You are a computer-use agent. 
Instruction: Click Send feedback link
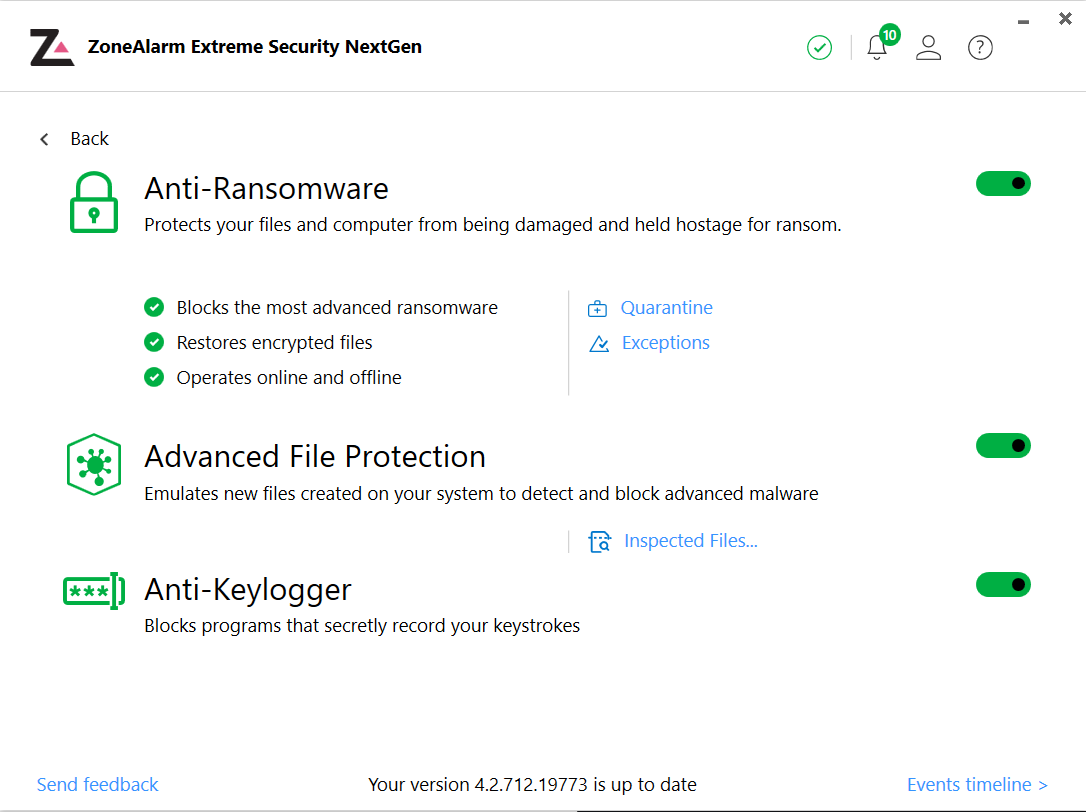pyautogui.click(x=98, y=785)
